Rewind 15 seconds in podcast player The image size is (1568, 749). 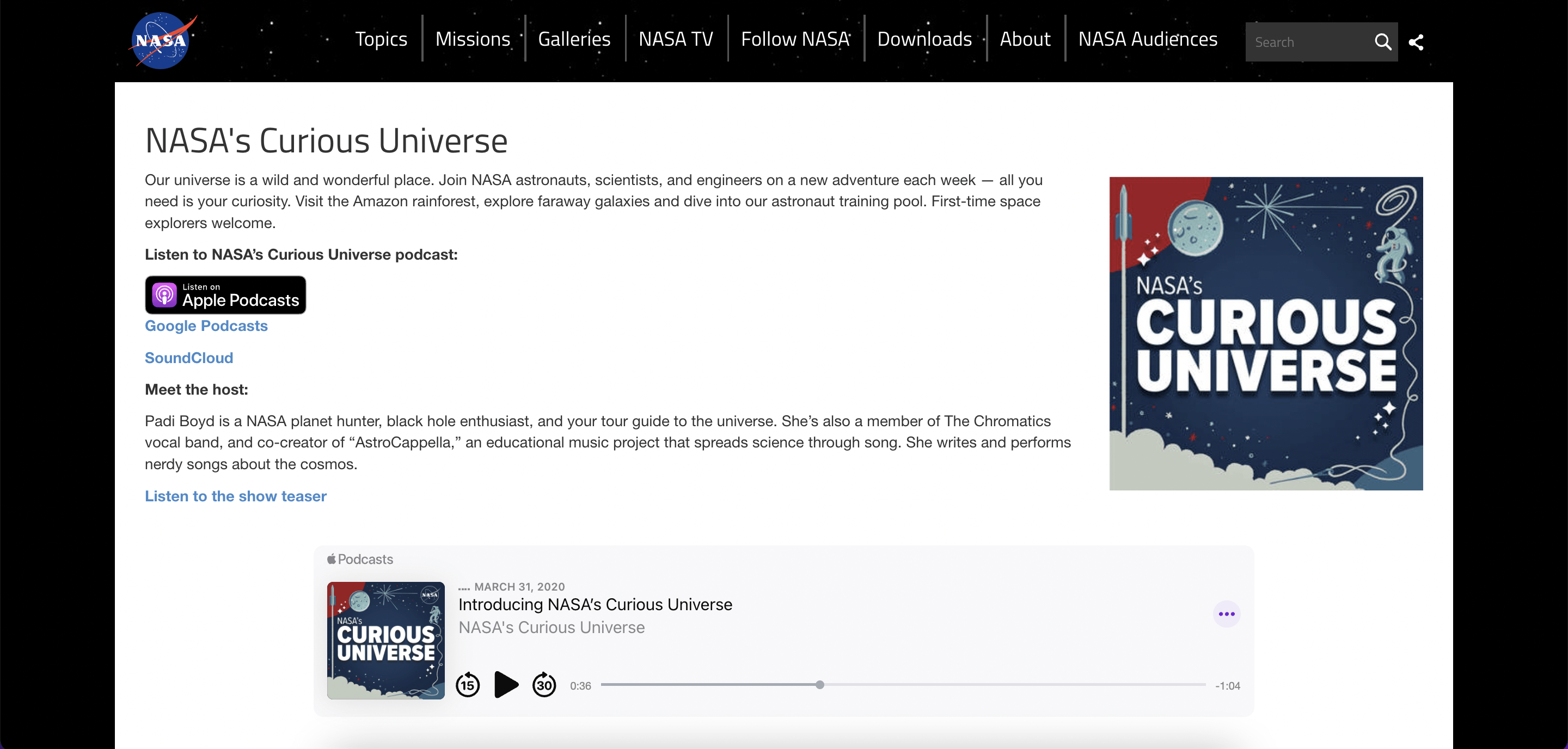coord(468,685)
